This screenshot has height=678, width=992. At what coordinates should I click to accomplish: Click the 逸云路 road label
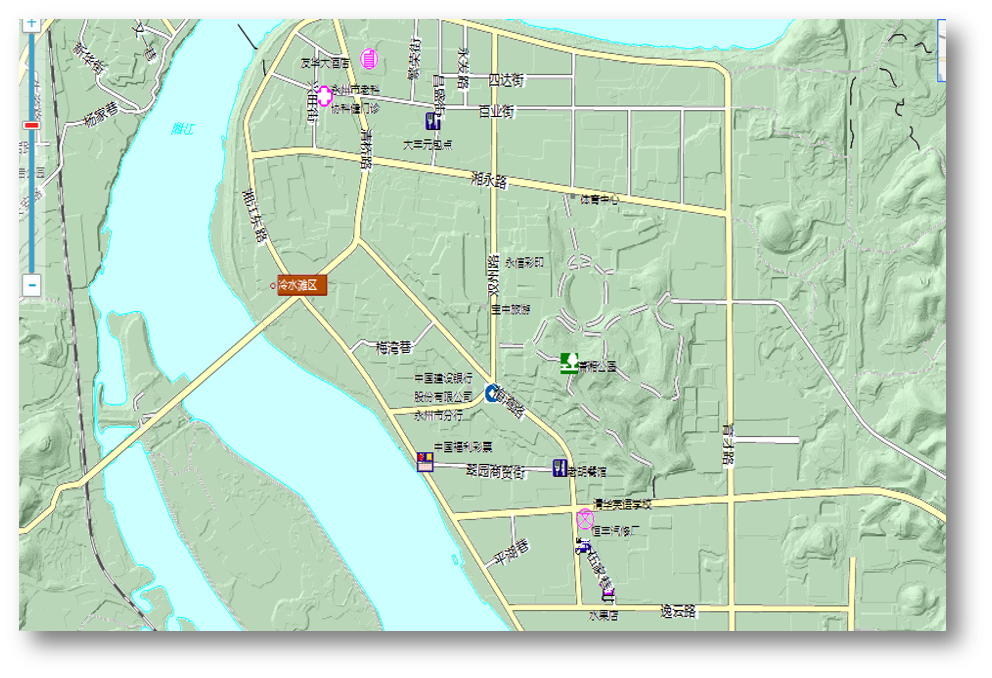click(678, 612)
